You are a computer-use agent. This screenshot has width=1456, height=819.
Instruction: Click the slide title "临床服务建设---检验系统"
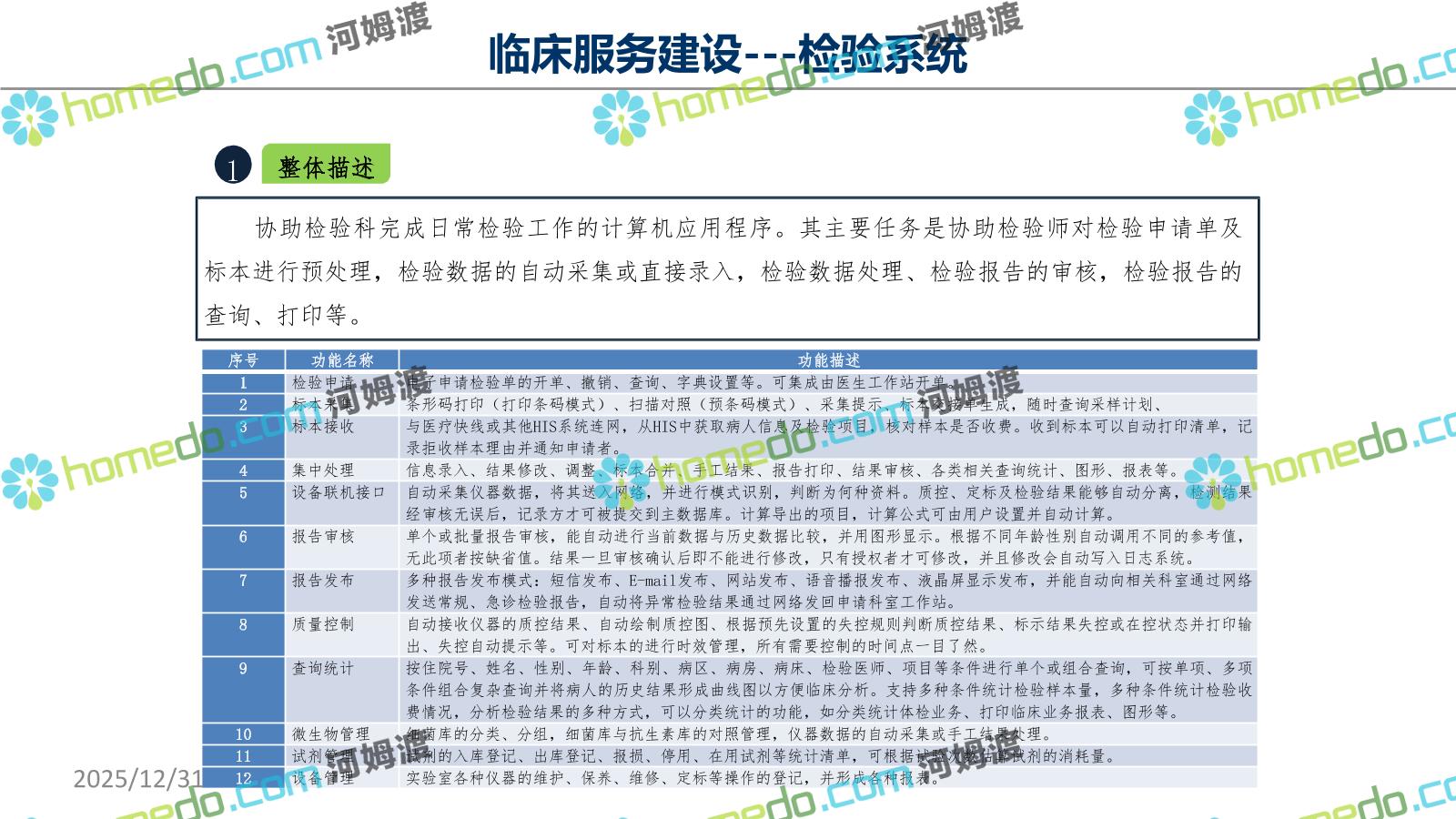tap(727, 54)
